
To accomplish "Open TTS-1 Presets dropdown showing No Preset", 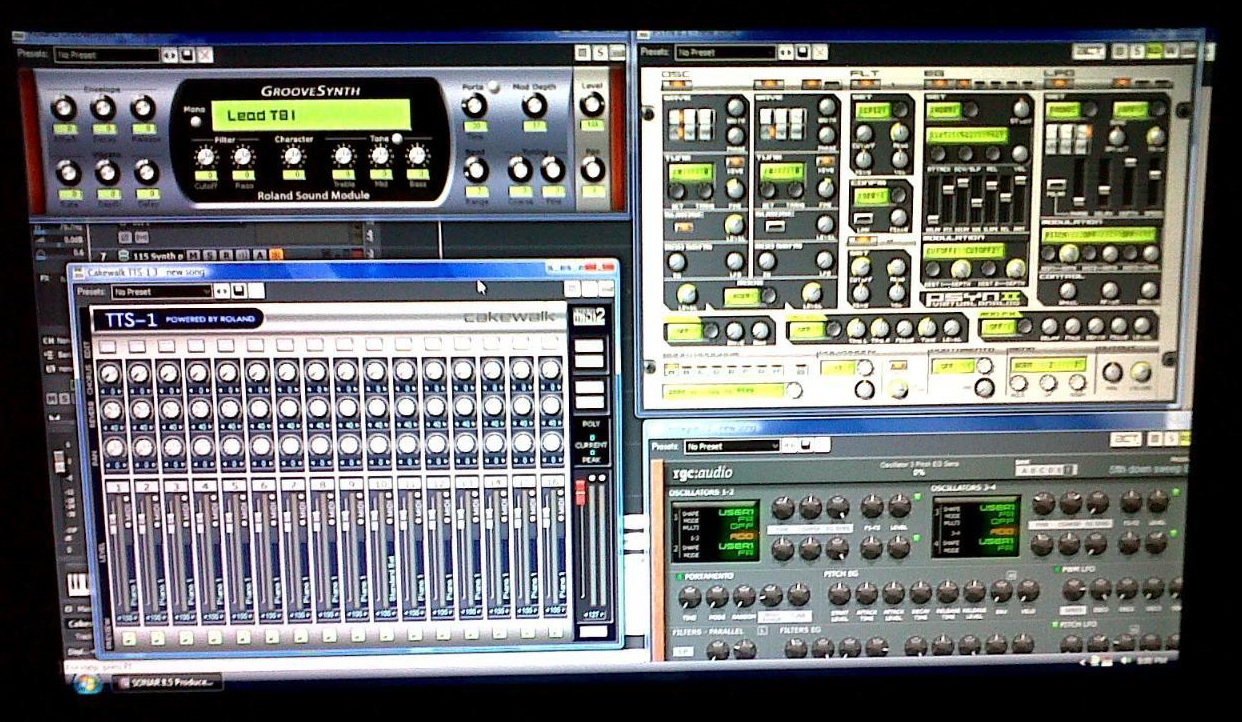I will [x=161, y=291].
